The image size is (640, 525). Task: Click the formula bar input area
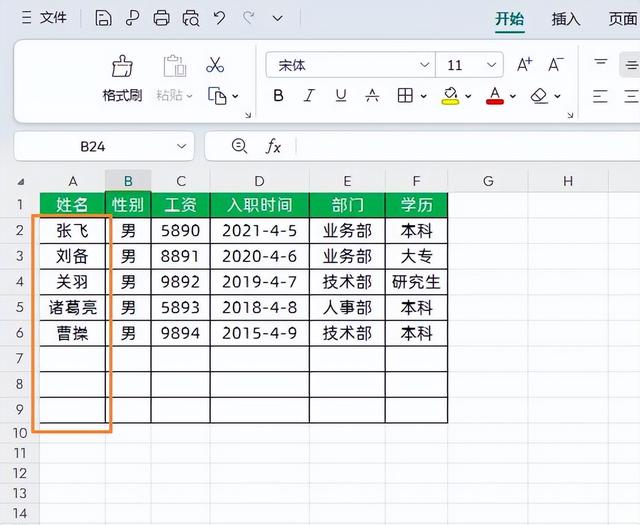click(x=467, y=147)
